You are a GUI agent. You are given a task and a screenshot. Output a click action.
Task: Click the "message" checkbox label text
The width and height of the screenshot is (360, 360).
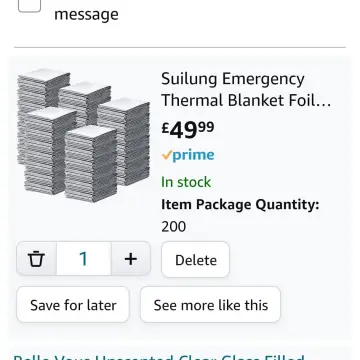click(x=86, y=14)
